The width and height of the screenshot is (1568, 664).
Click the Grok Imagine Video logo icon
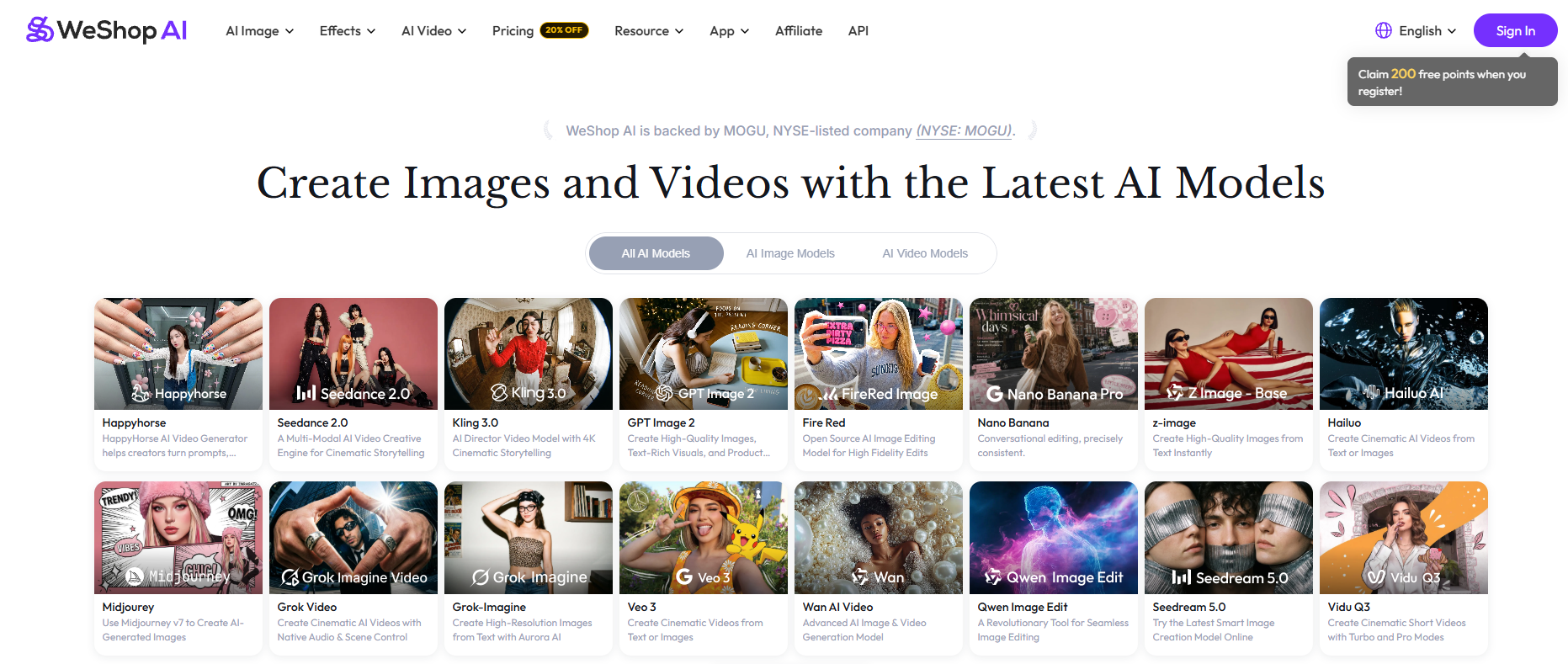(290, 577)
